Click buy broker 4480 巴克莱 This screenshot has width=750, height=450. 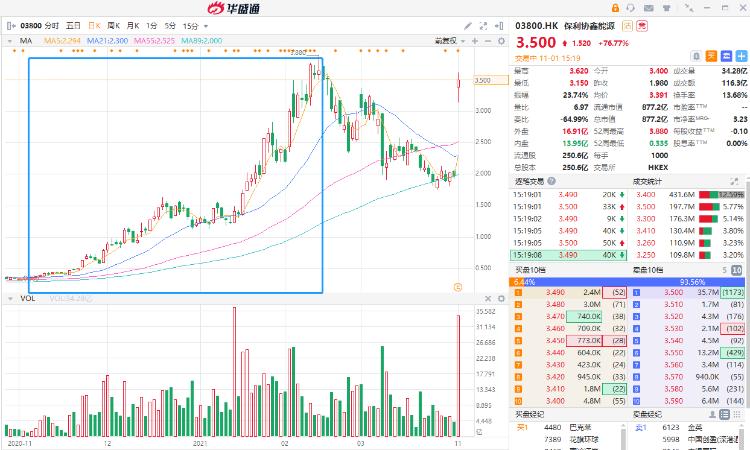coord(568,427)
